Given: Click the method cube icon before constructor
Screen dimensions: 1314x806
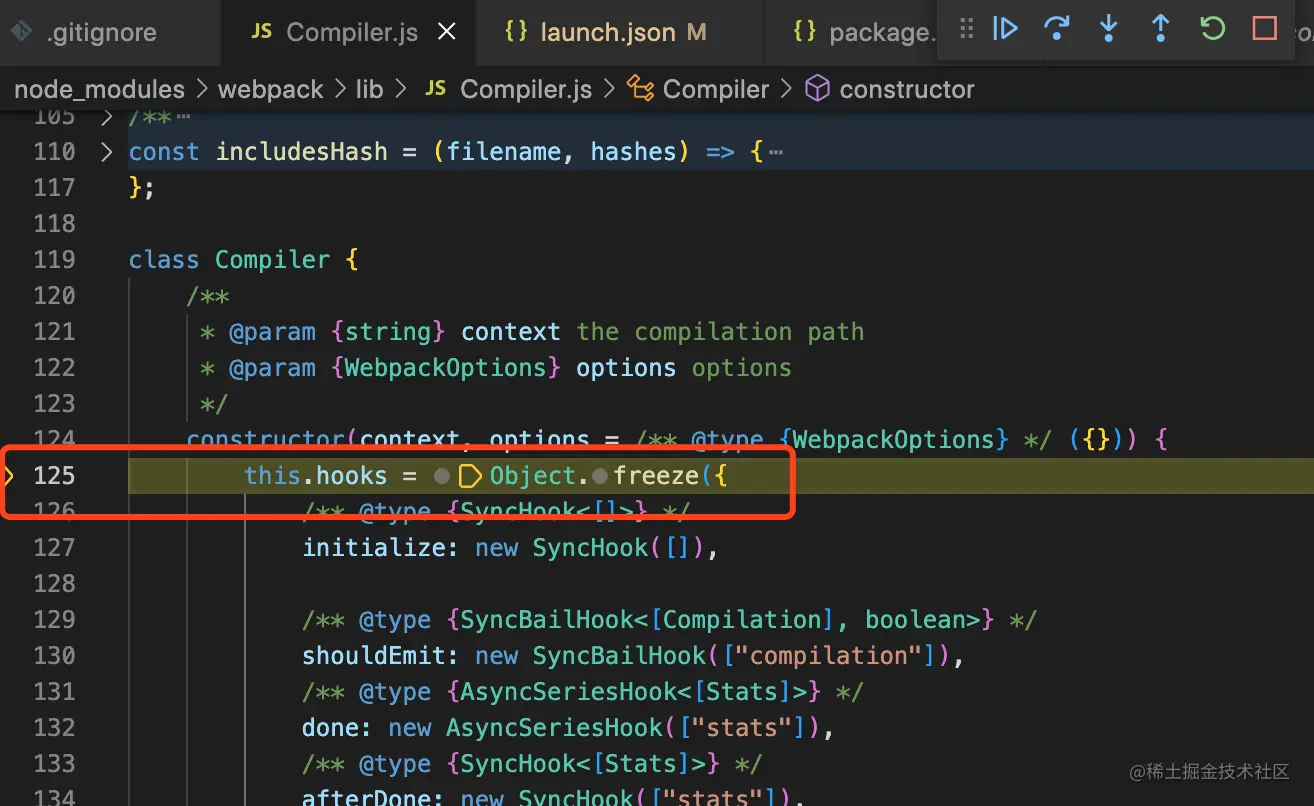Looking at the screenshot, I should pyautogui.click(x=817, y=89).
